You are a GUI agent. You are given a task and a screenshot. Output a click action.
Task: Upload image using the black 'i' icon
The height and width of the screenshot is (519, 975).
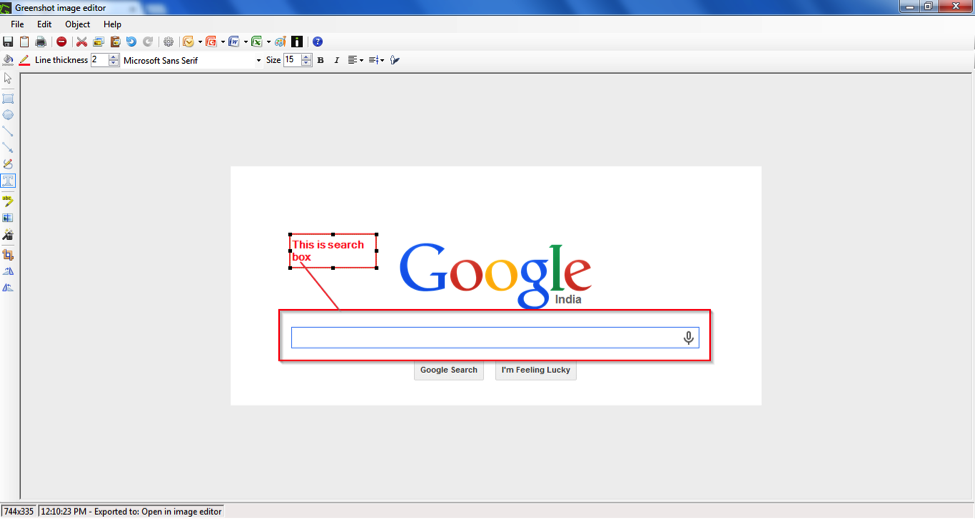point(297,42)
